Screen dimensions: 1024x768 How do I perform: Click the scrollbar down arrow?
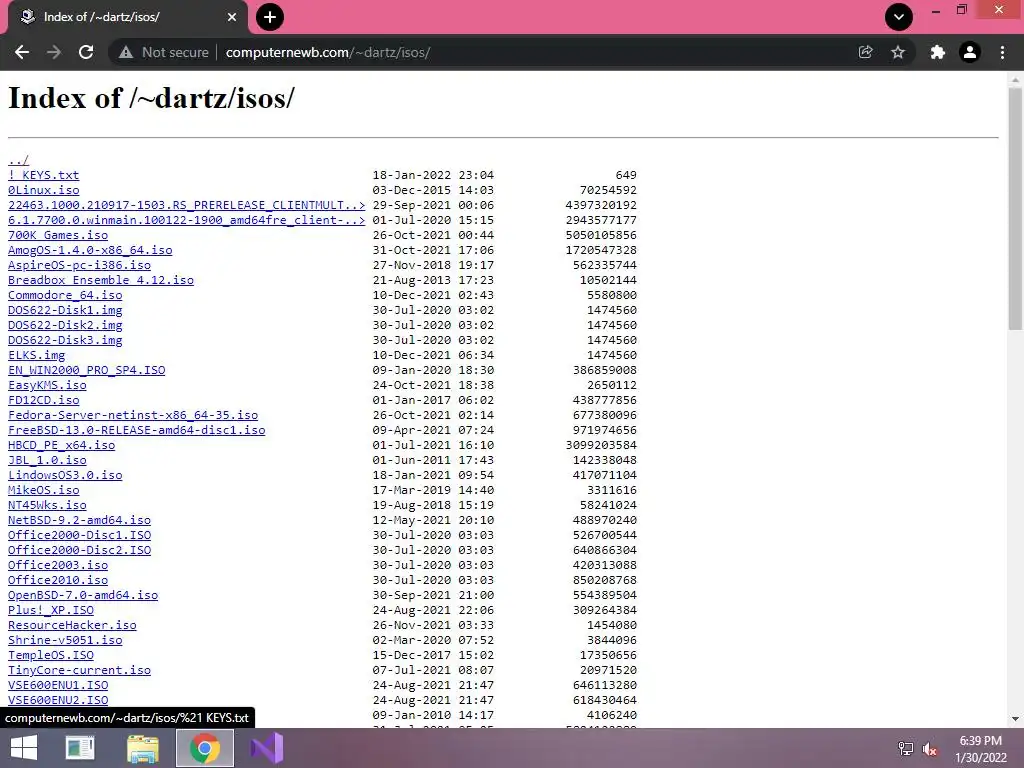[1015, 719]
